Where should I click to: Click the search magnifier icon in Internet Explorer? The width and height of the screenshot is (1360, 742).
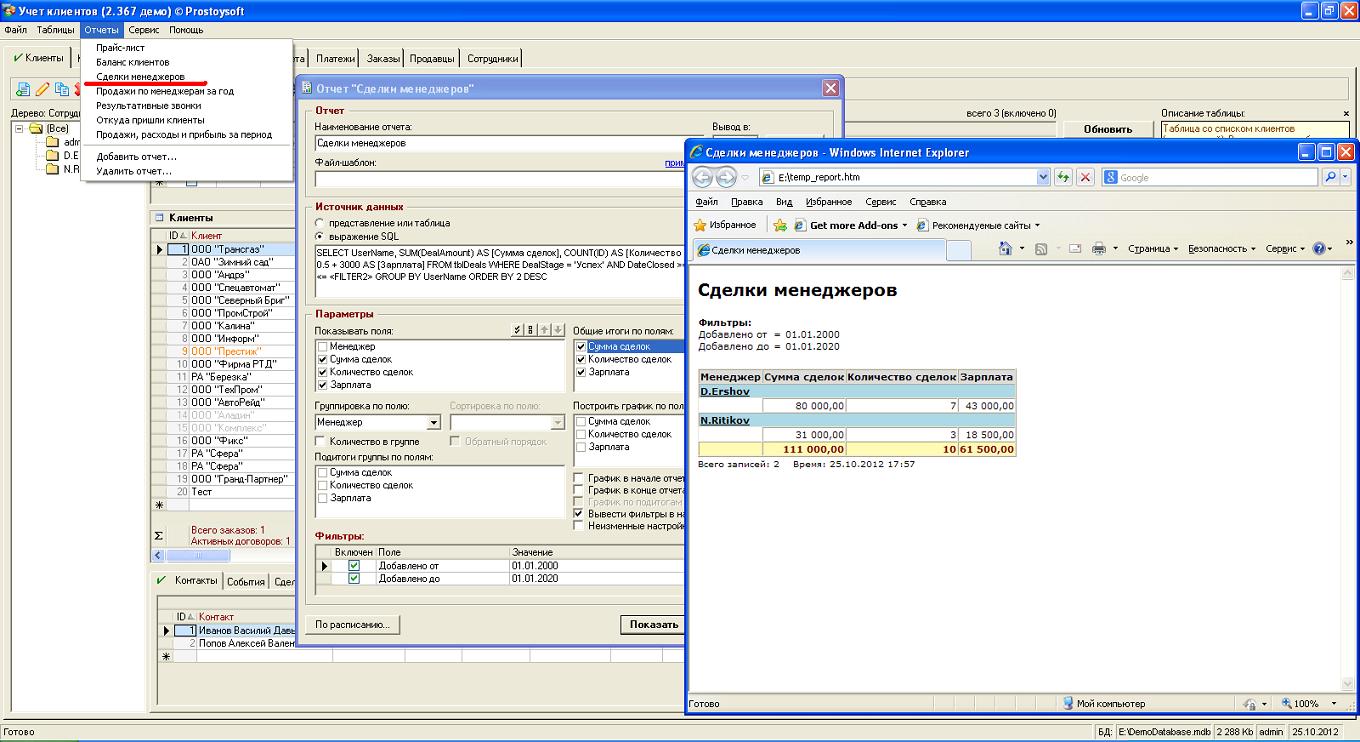(1330, 177)
